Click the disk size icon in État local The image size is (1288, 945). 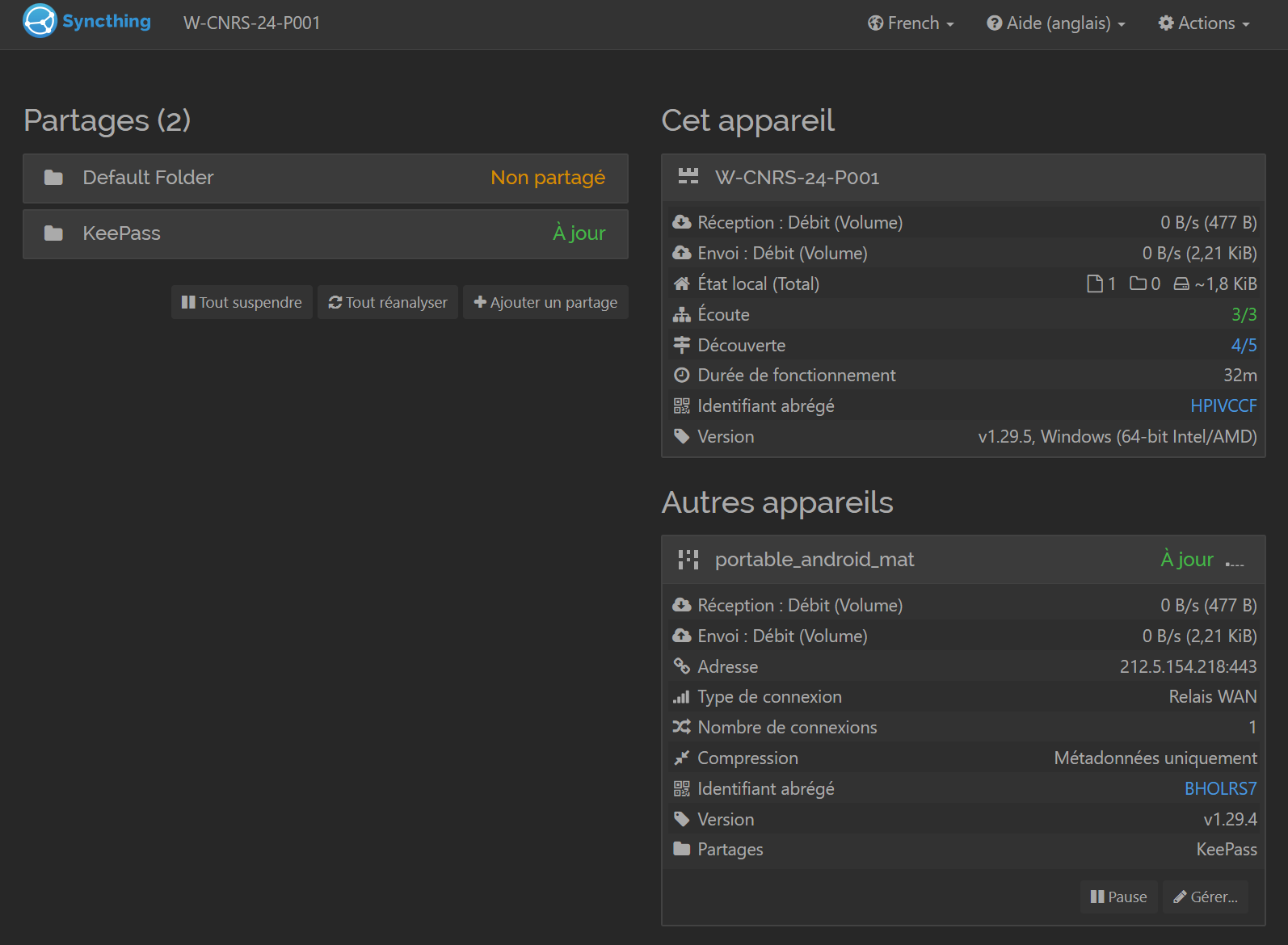[1181, 283]
